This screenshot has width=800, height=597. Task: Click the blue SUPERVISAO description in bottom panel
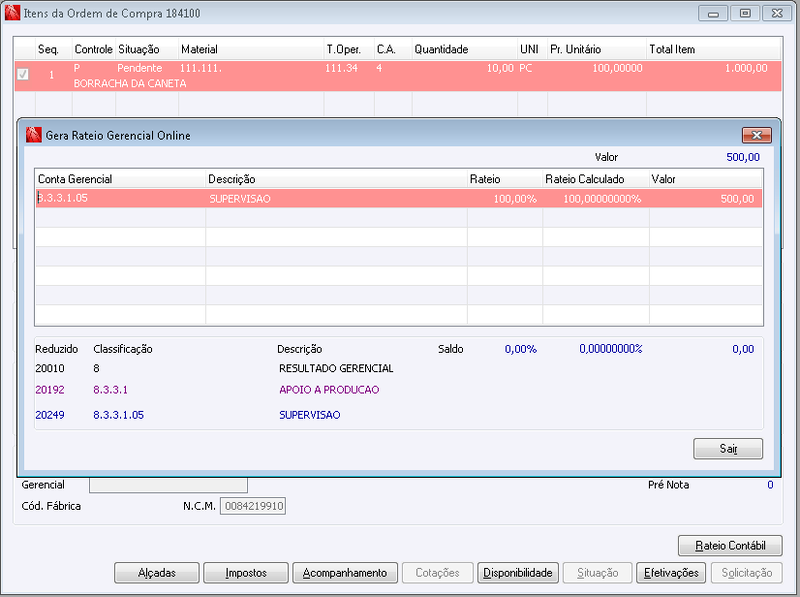(310, 415)
